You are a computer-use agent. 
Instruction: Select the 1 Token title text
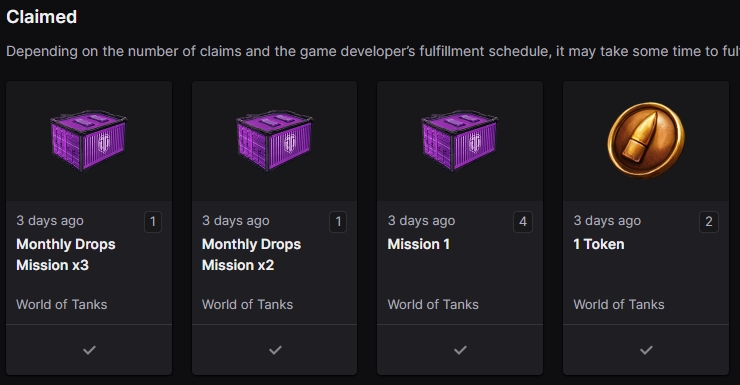tap(599, 244)
